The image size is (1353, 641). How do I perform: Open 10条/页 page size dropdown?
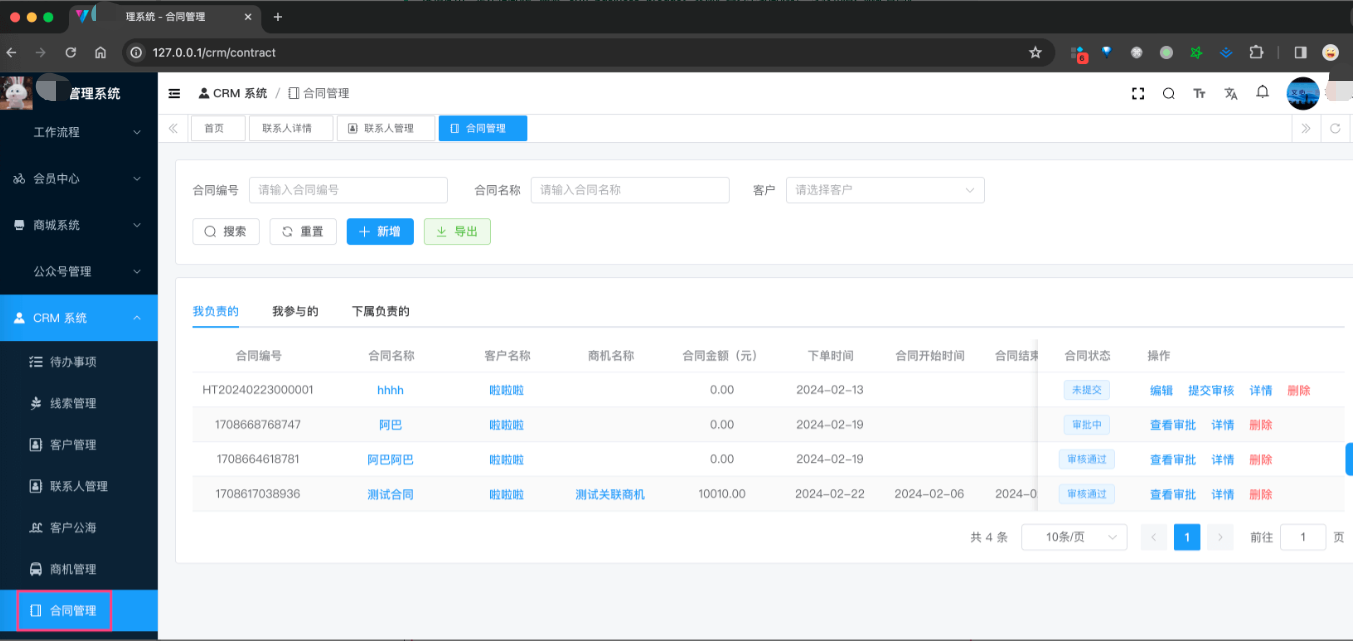point(1074,537)
